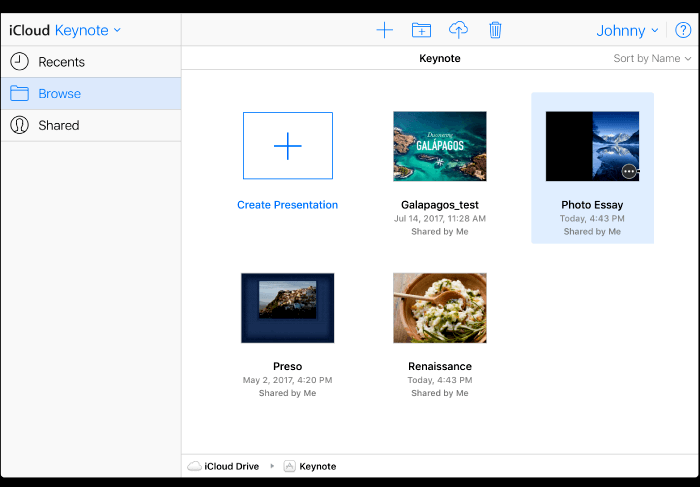
Task: Click the Photo Essay file name
Action: pos(592,205)
